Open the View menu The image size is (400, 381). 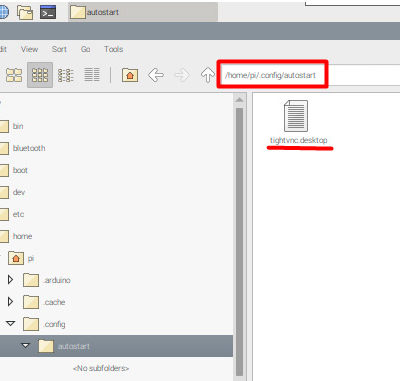coord(29,49)
